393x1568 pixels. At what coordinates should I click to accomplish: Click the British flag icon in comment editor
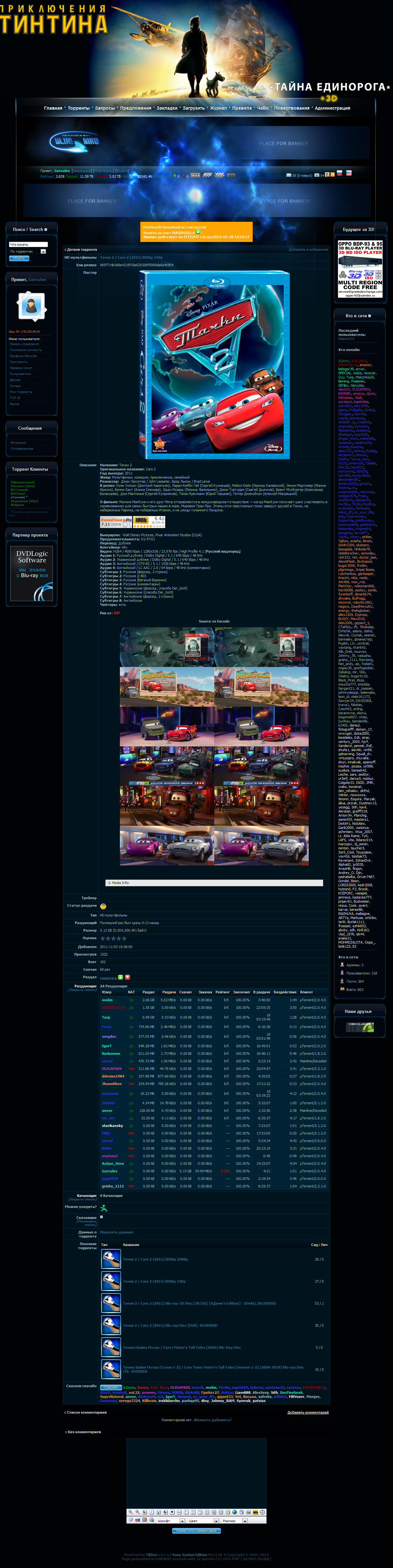[x=144, y=1520]
